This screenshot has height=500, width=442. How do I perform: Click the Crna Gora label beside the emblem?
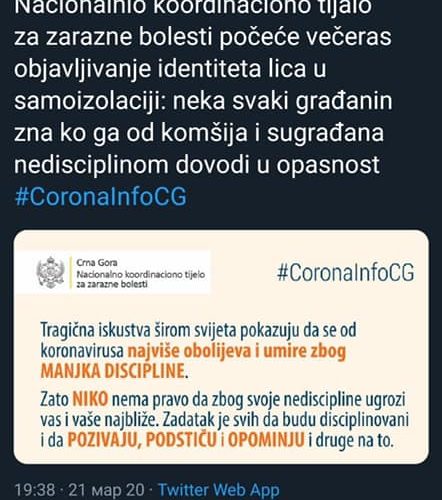(97, 263)
